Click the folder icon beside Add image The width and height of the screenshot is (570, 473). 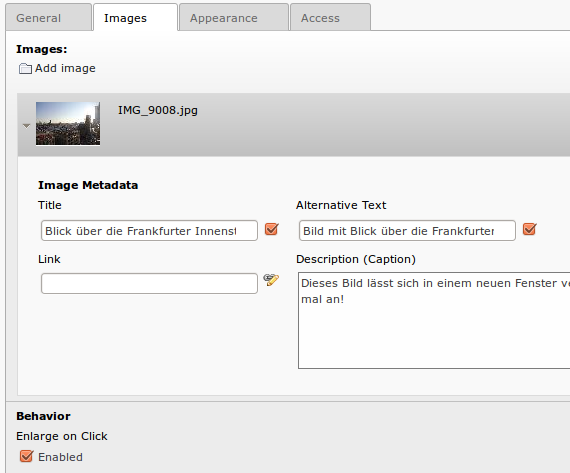point(25,69)
